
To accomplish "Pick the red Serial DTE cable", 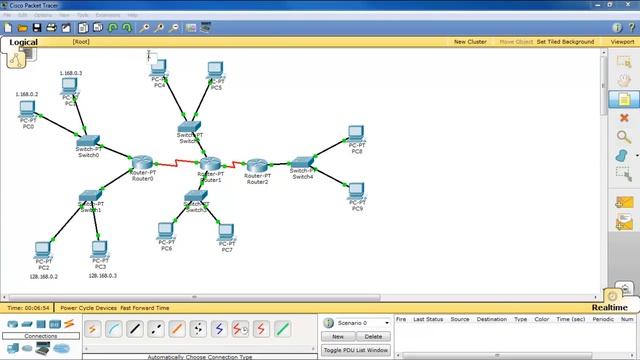I will click(261, 329).
